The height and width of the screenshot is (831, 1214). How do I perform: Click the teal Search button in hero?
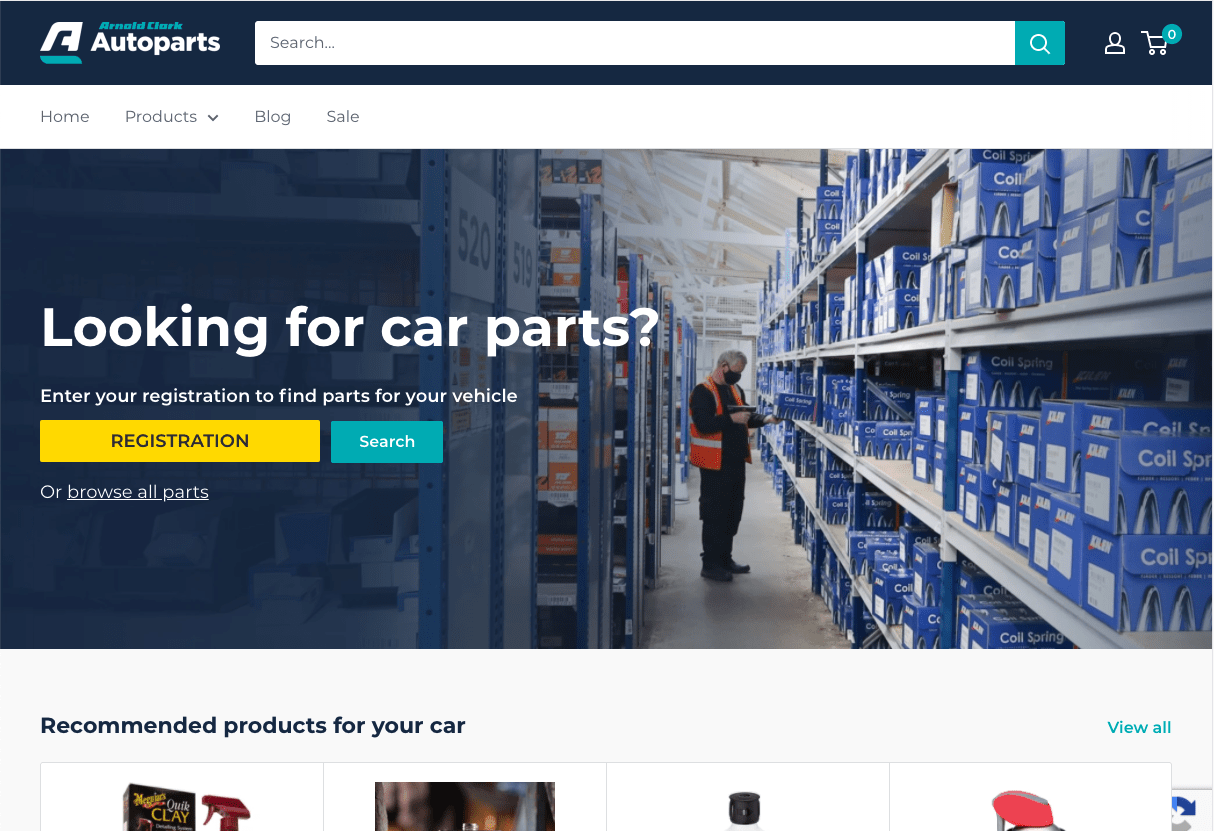(387, 442)
